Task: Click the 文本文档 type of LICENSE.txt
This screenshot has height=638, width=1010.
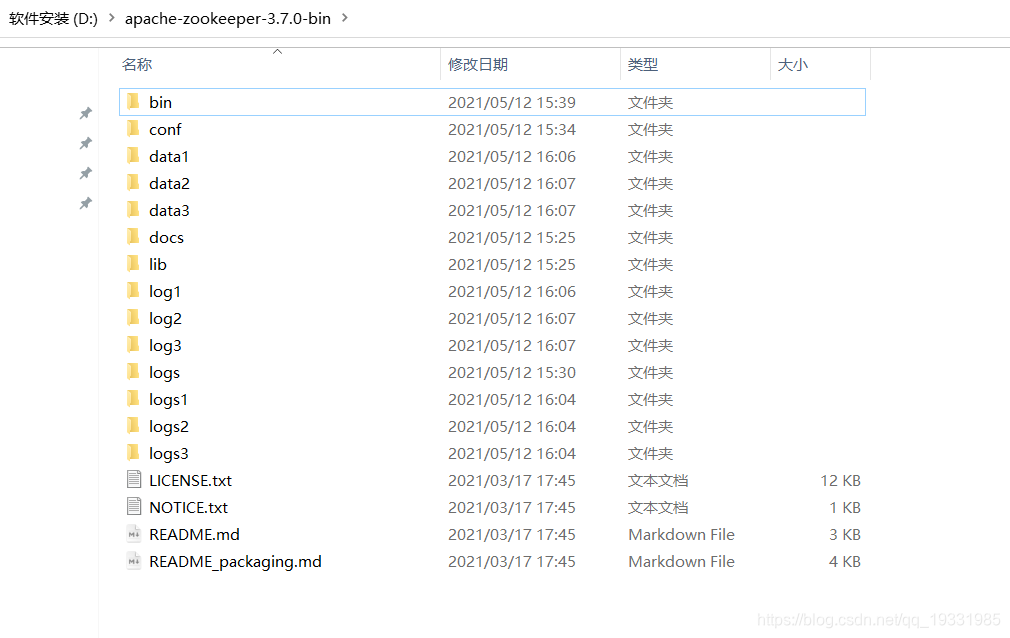Action: tap(658, 481)
